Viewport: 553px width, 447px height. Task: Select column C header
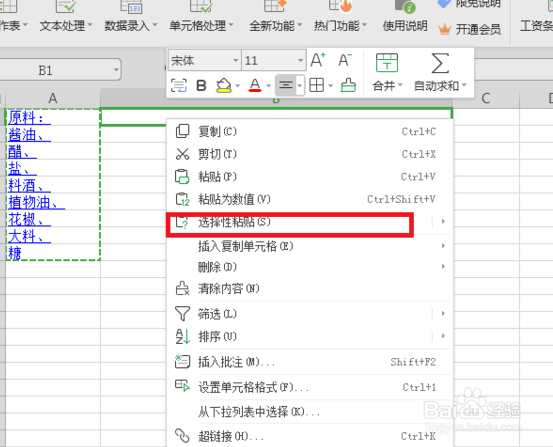[486, 98]
